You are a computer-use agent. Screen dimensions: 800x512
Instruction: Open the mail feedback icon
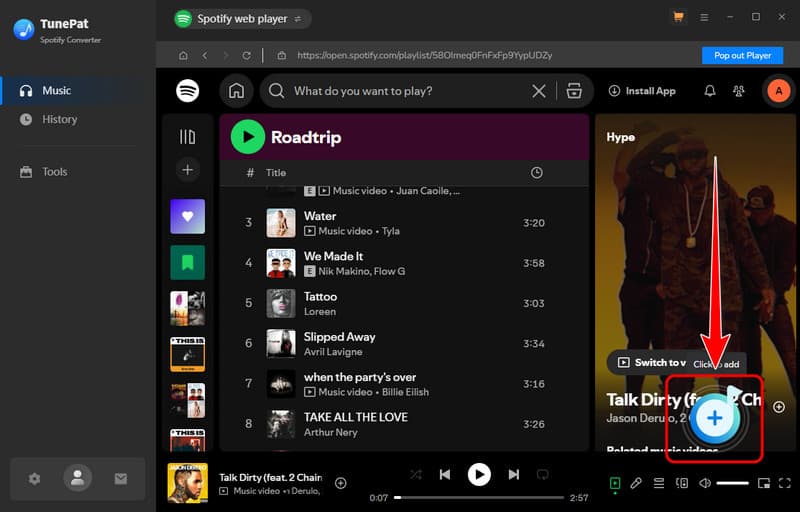(x=121, y=479)
